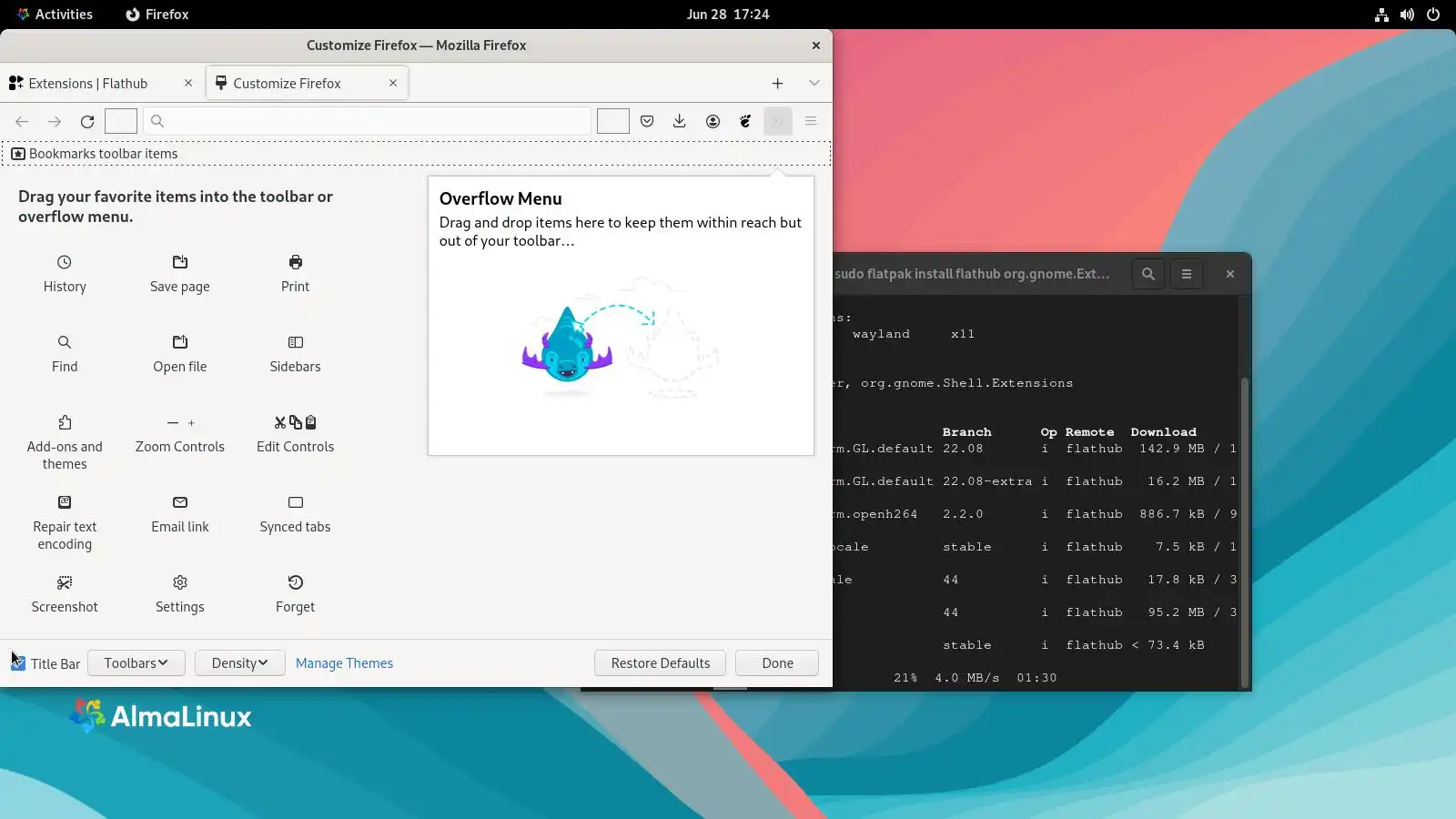The height and width of the screenshot is (819, 1456).
Task: Click the network icon in system tray
Action: 1381,15
